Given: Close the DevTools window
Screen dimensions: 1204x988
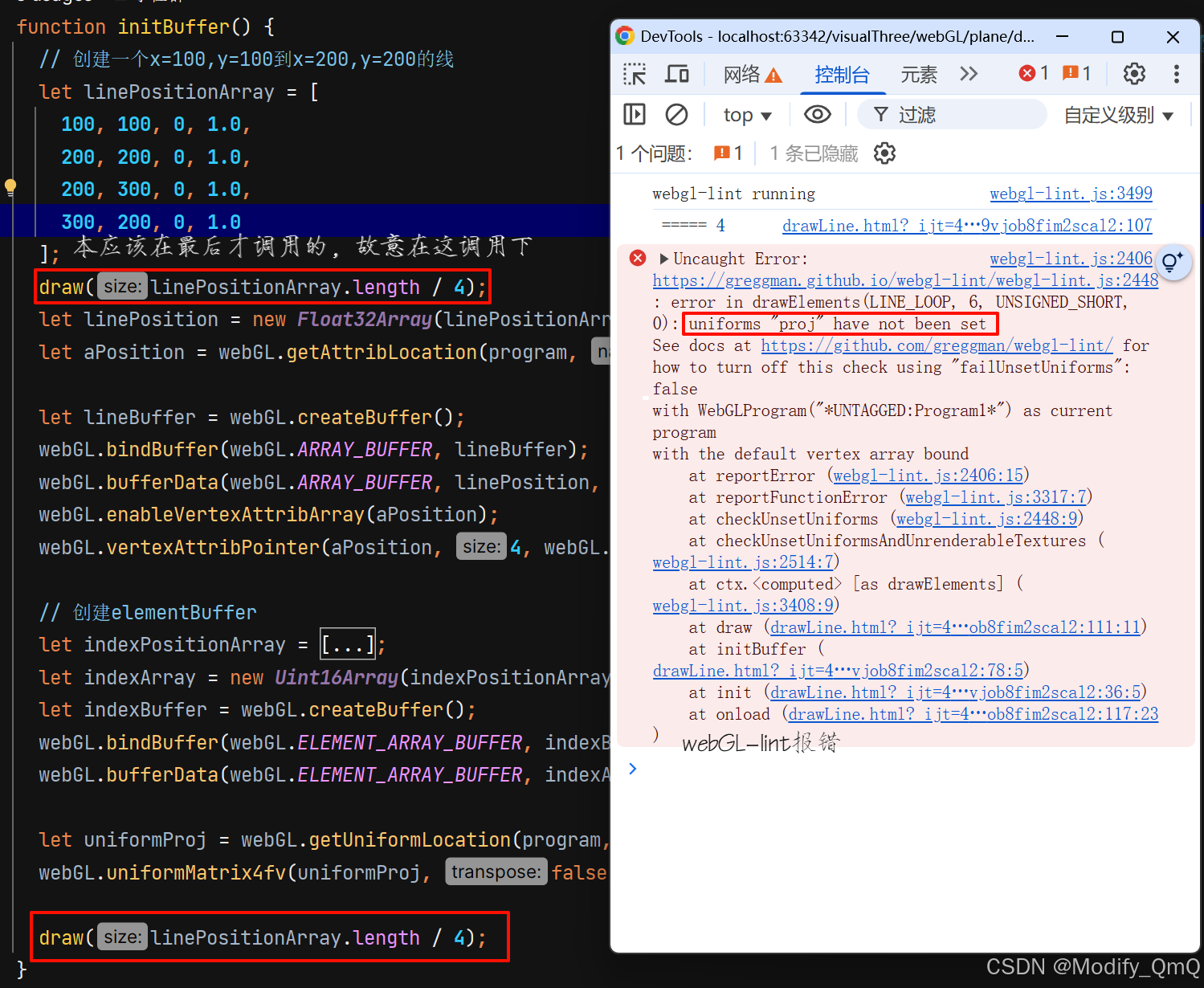Looking at the screenshot, I should tap(1173, 37).
